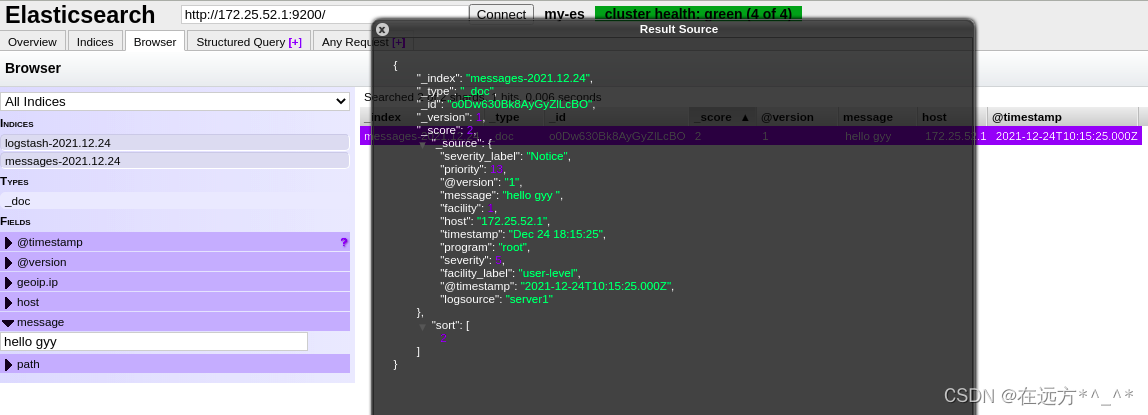
Task: Collapse the _source node in JSON
Action: tap(422, 144)
